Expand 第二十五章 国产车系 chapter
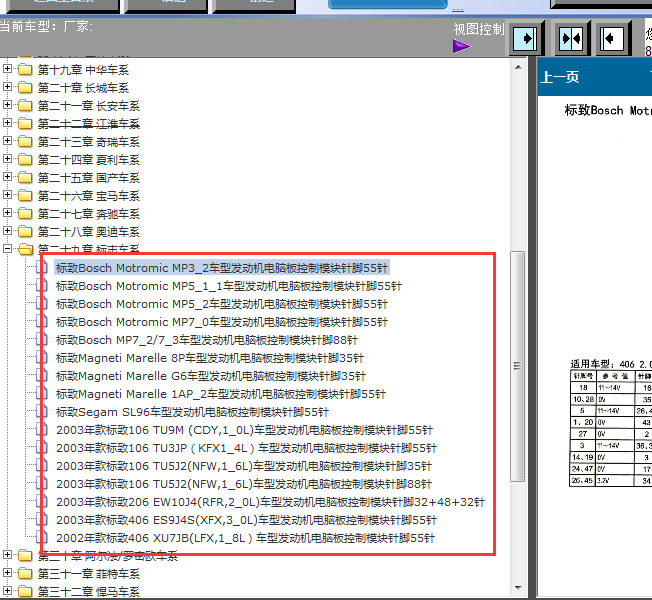This screenshot has height=600, width=652. (7, 177)
